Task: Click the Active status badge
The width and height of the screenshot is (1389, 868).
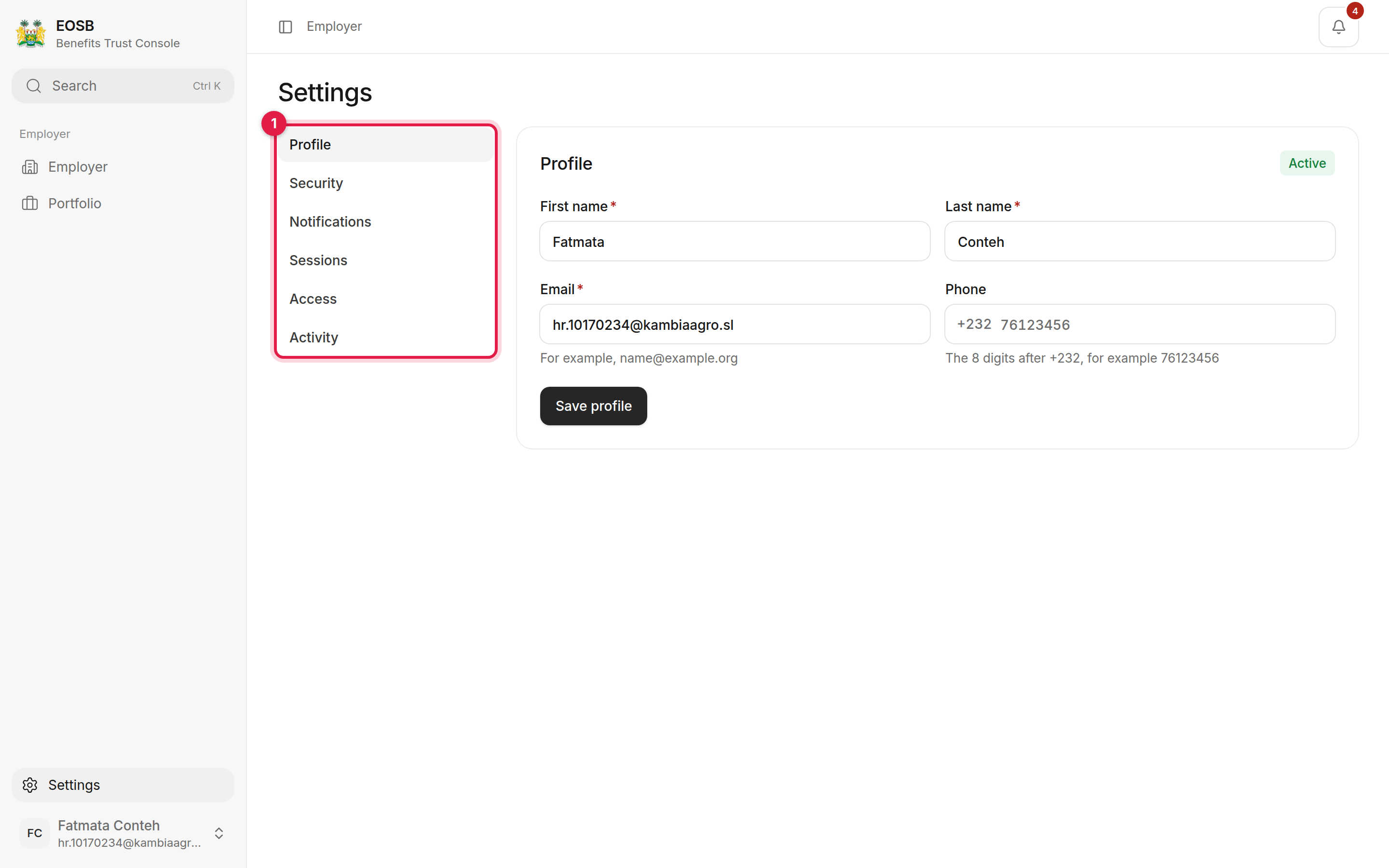Action: (1307, 163)
